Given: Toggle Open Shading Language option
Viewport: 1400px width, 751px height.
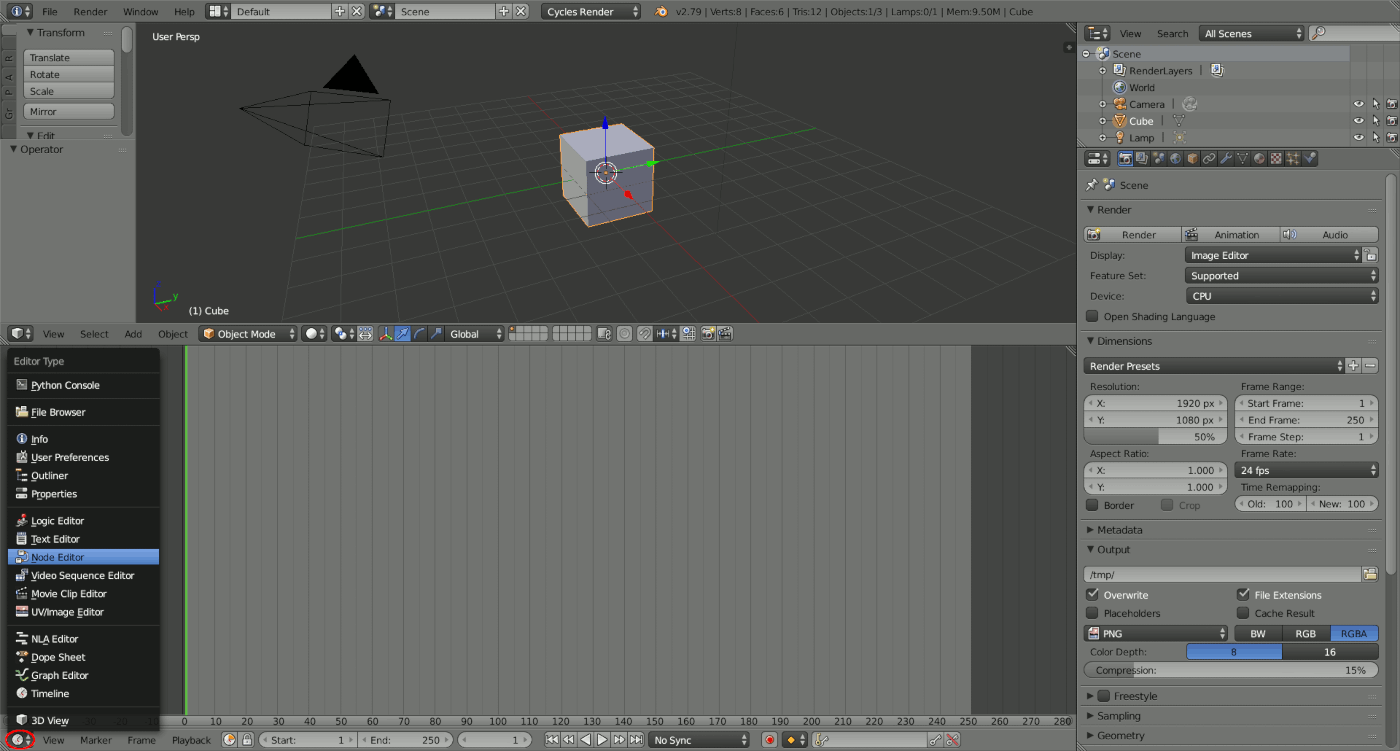Looking at the screenshot, I should 1092,316.
